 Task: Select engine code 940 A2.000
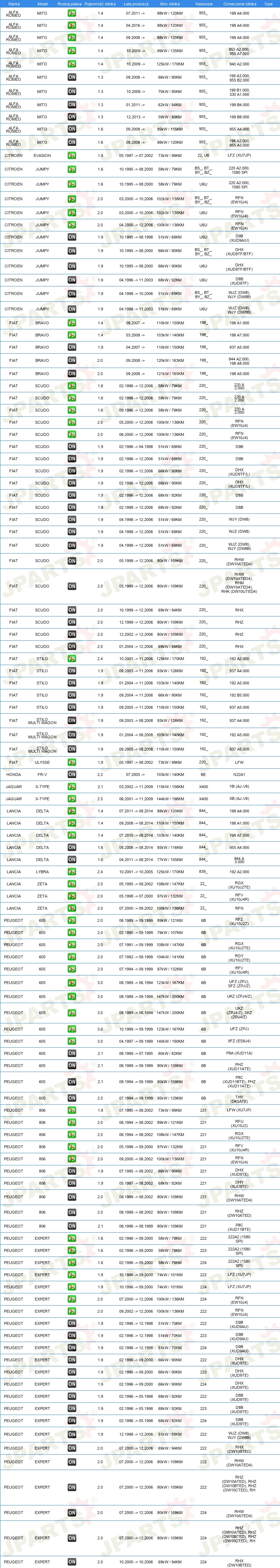coord(239,64)
